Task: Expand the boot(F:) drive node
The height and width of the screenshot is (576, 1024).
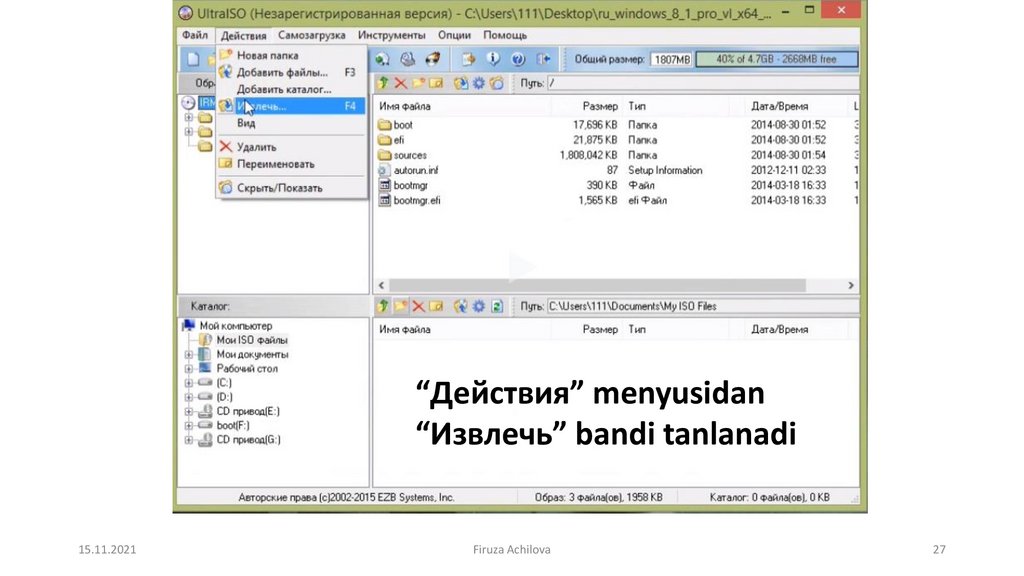Action: tap(189, 426)
